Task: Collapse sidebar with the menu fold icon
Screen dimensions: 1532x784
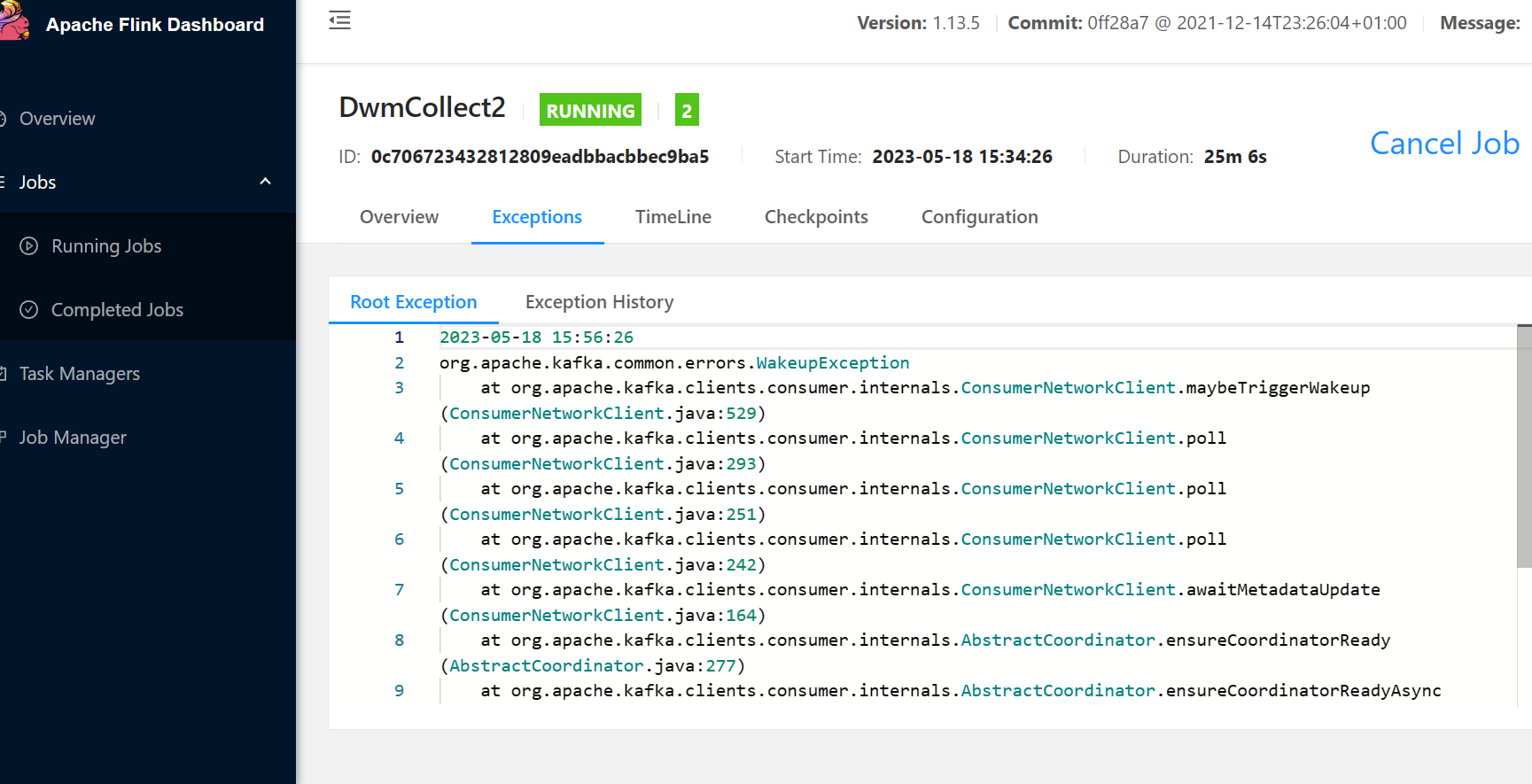Action: pyautogui.click(x=339, y=20)
